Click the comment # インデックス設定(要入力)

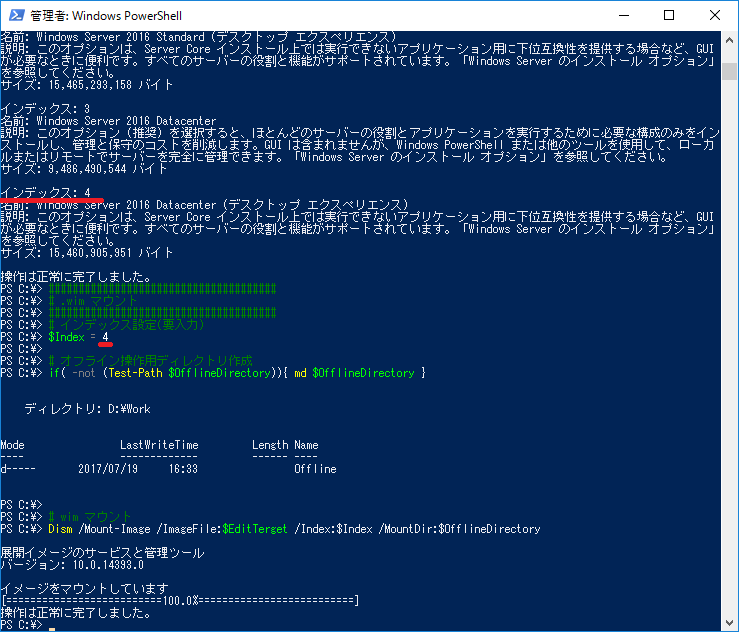126,325
